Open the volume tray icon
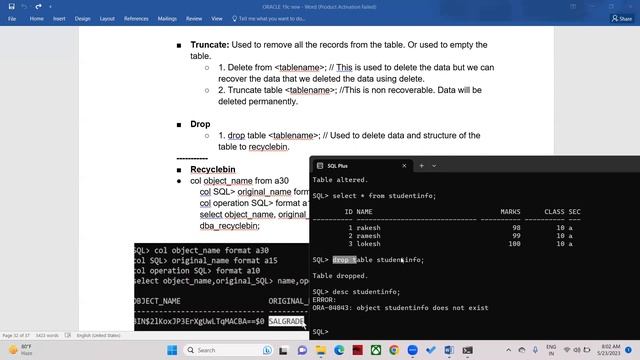Screen dimensions: 640x360 tap(577, 350)
